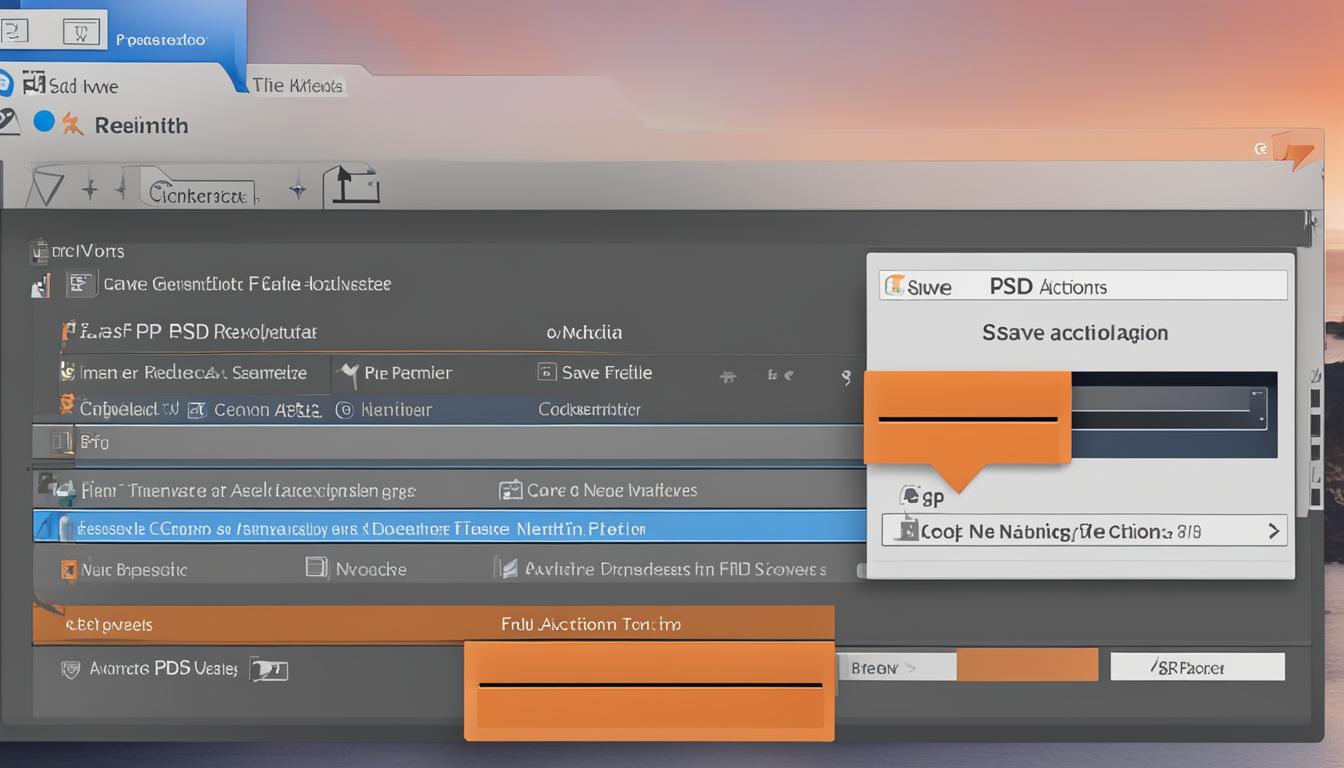Click the orange swatch next to Breav
The width and height of the screenshot is (1344, 768).
[1026, 666]
